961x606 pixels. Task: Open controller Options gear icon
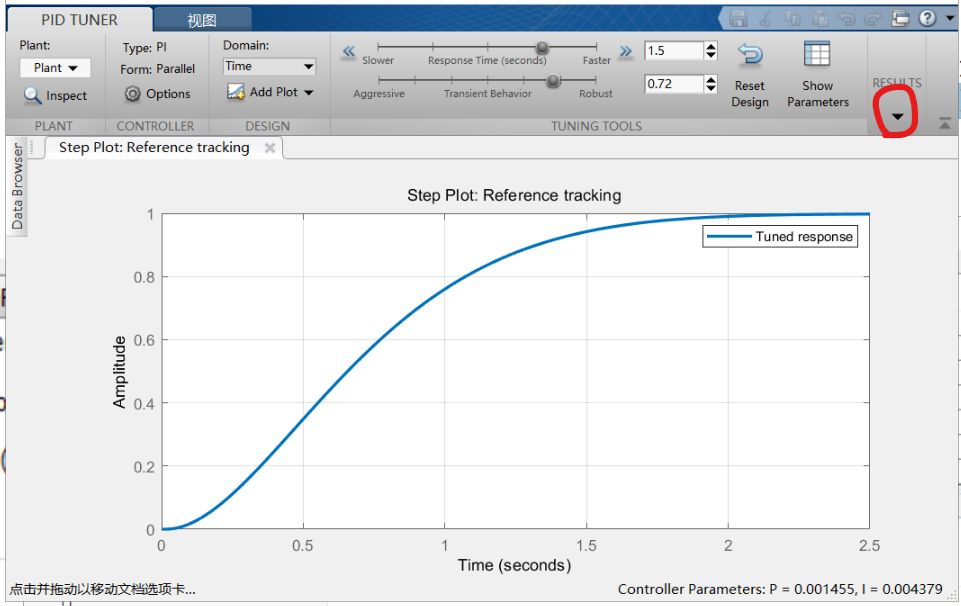(x=132, y=94)
